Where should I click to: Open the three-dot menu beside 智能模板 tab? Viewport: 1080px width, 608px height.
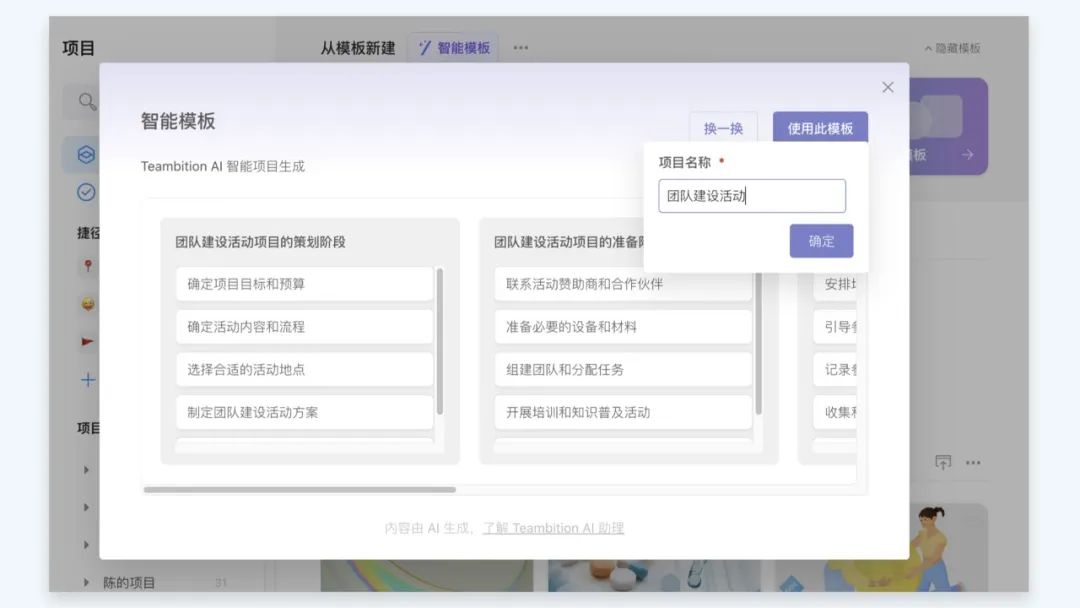click(520, 48)
